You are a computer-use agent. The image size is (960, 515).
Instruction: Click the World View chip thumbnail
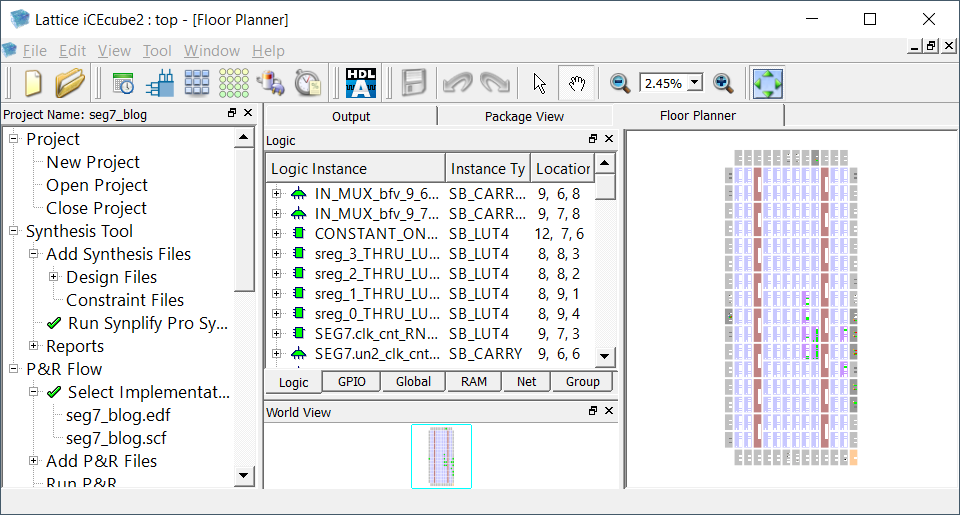[441, 456]
